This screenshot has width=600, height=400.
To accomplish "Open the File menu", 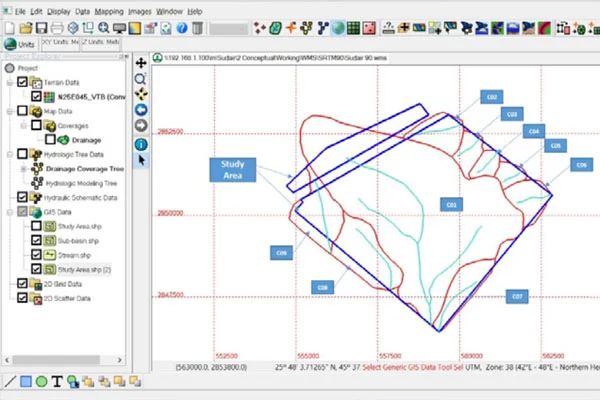I will (20, 11).
